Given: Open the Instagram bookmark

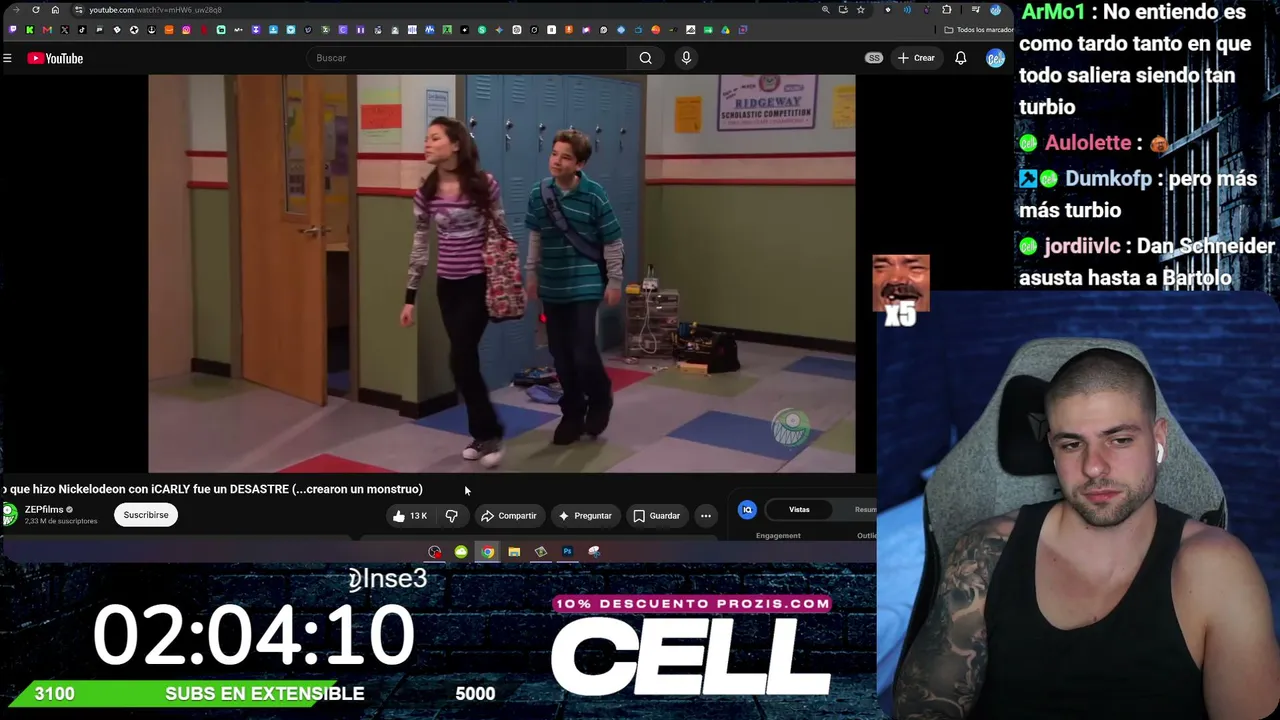Looking at the screenshot, I should pyautogui.click(x=186, y=30).
